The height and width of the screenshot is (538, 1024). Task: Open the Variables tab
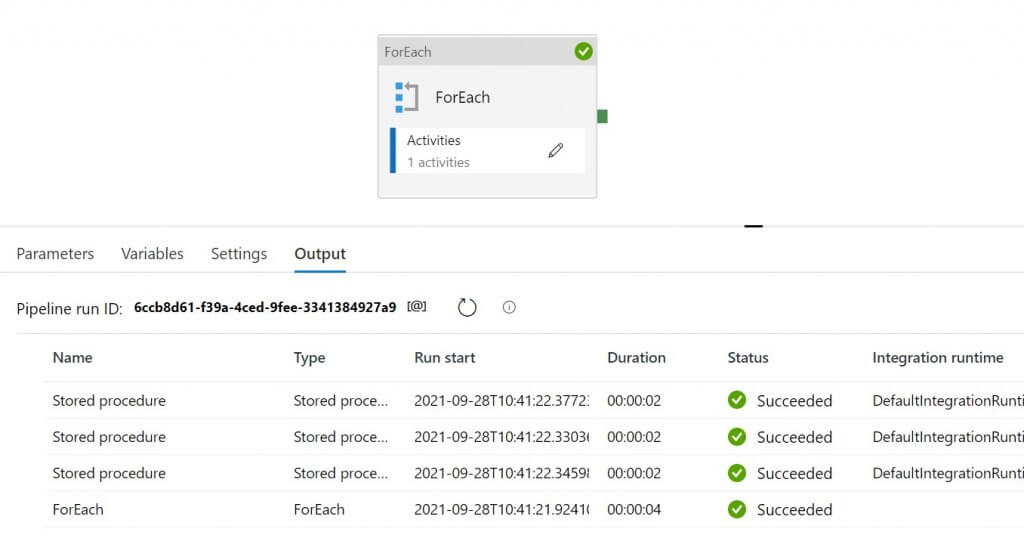[152, 254]
